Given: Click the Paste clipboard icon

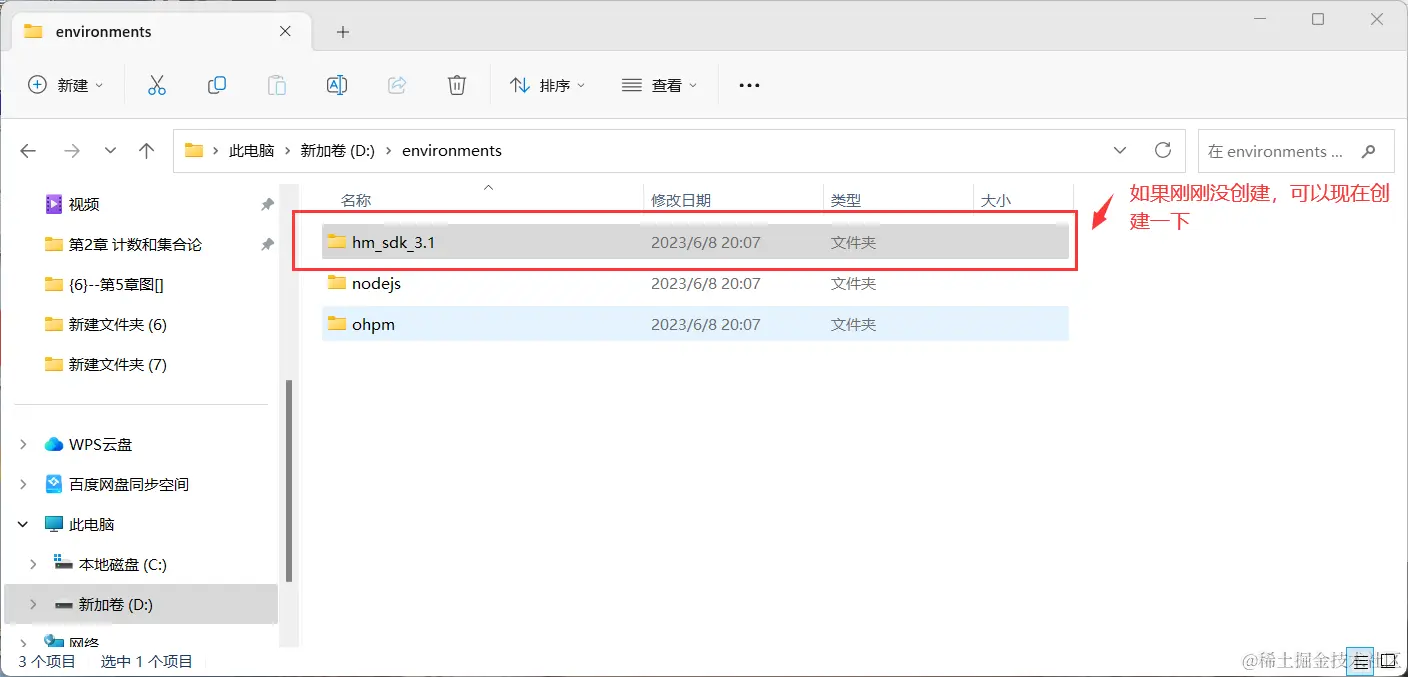Looking at the screenshot, I should [277, 85].
